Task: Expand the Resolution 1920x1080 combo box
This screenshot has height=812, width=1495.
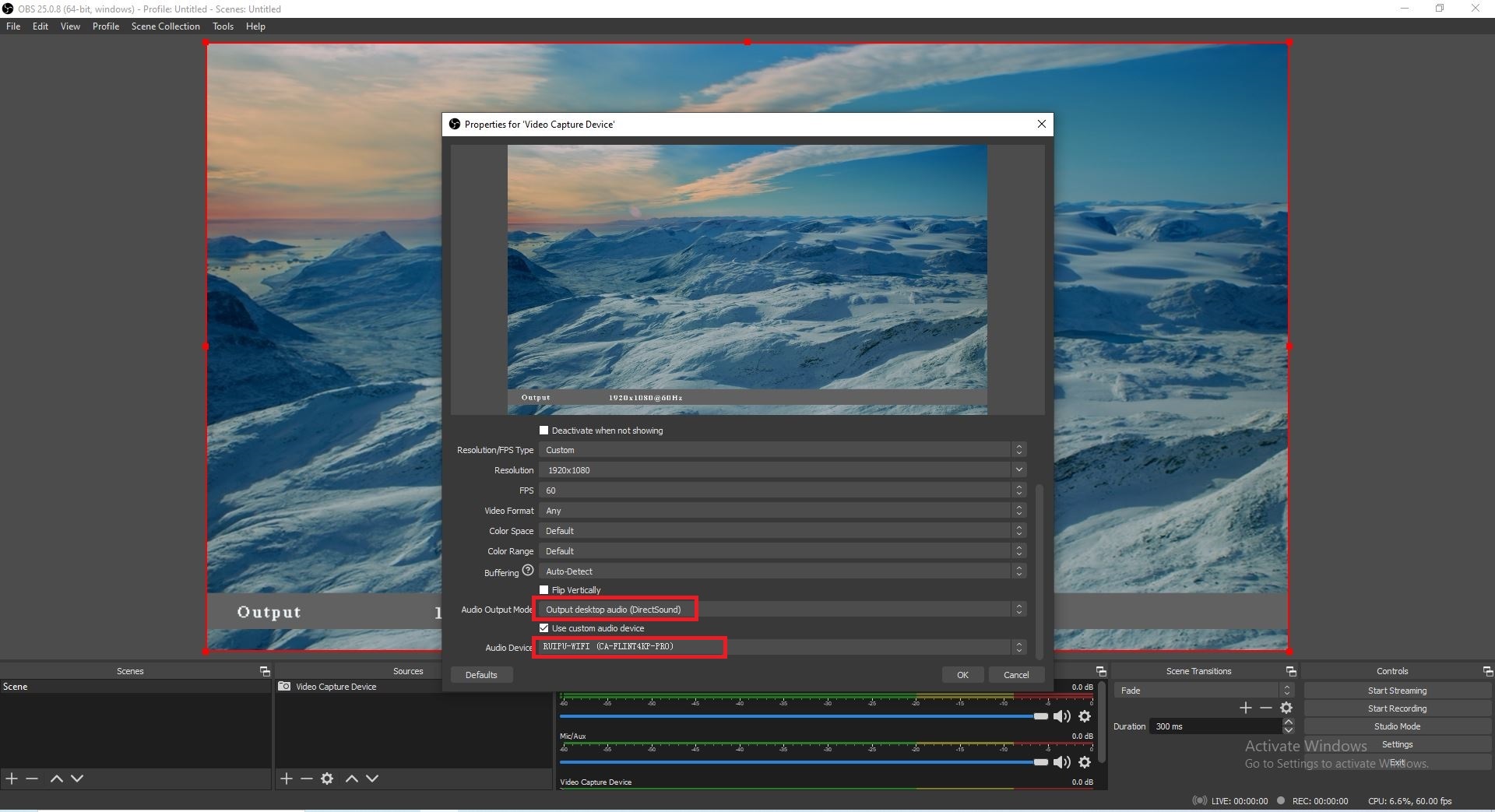Action: 783,470
